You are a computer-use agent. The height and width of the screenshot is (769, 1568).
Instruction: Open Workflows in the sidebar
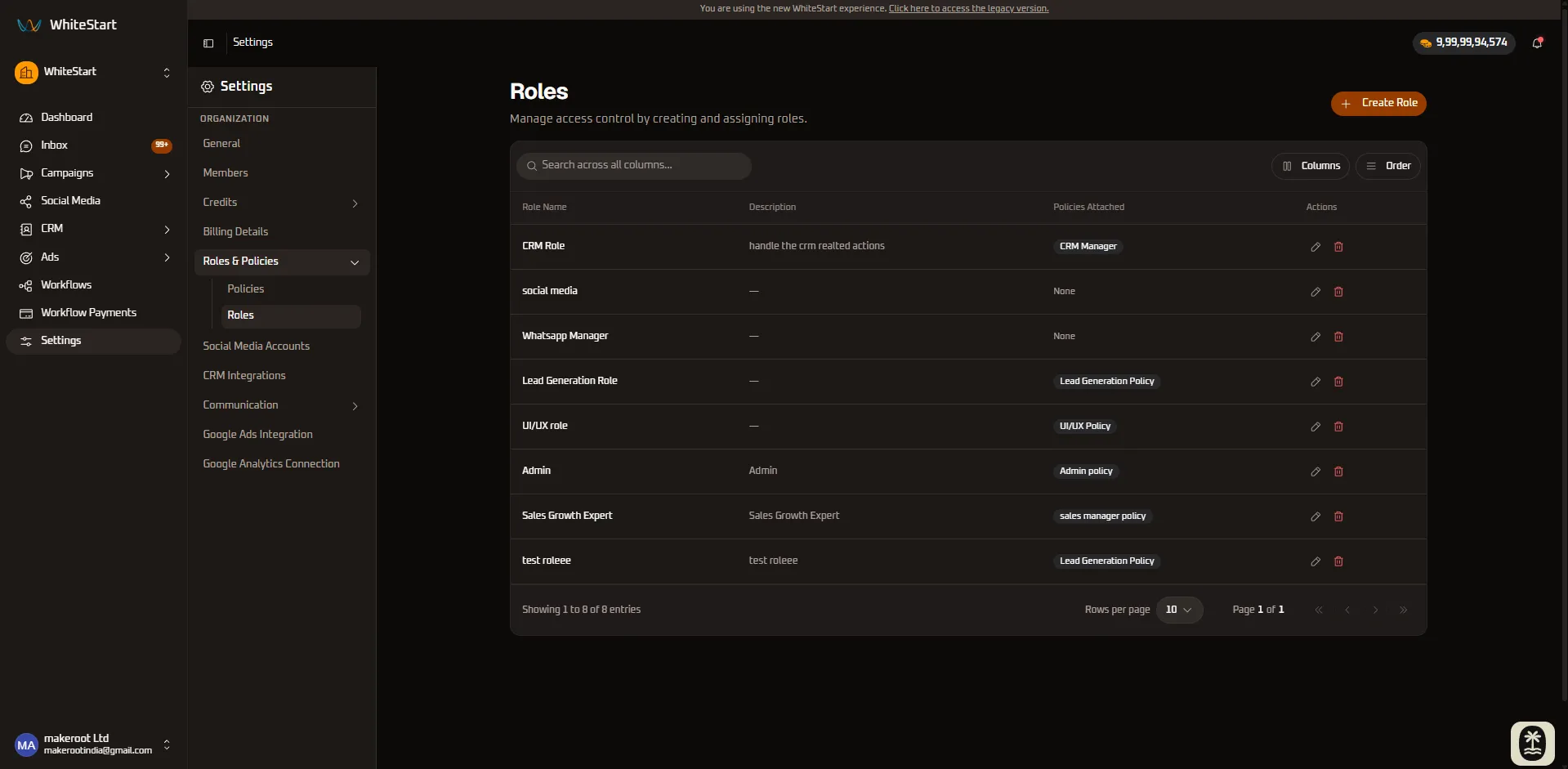click(x=94, y=285)
